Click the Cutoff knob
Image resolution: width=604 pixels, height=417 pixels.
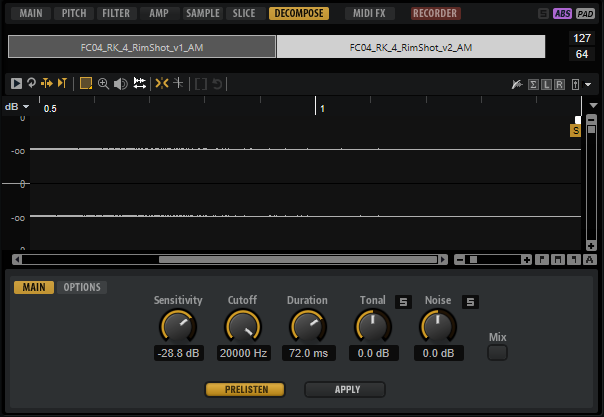[243, 327]
